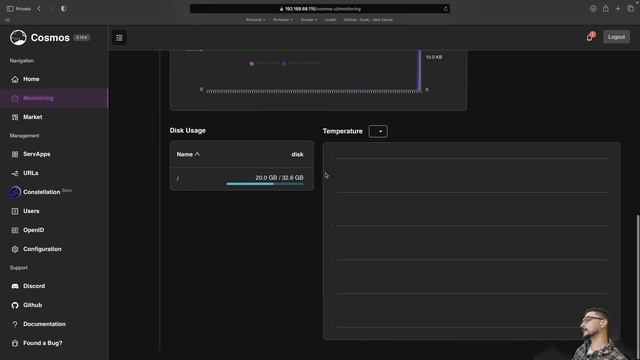Screen dimensions: 640x360
Task: Click the ServApps grid icon
Action: [x=15, y=154]
